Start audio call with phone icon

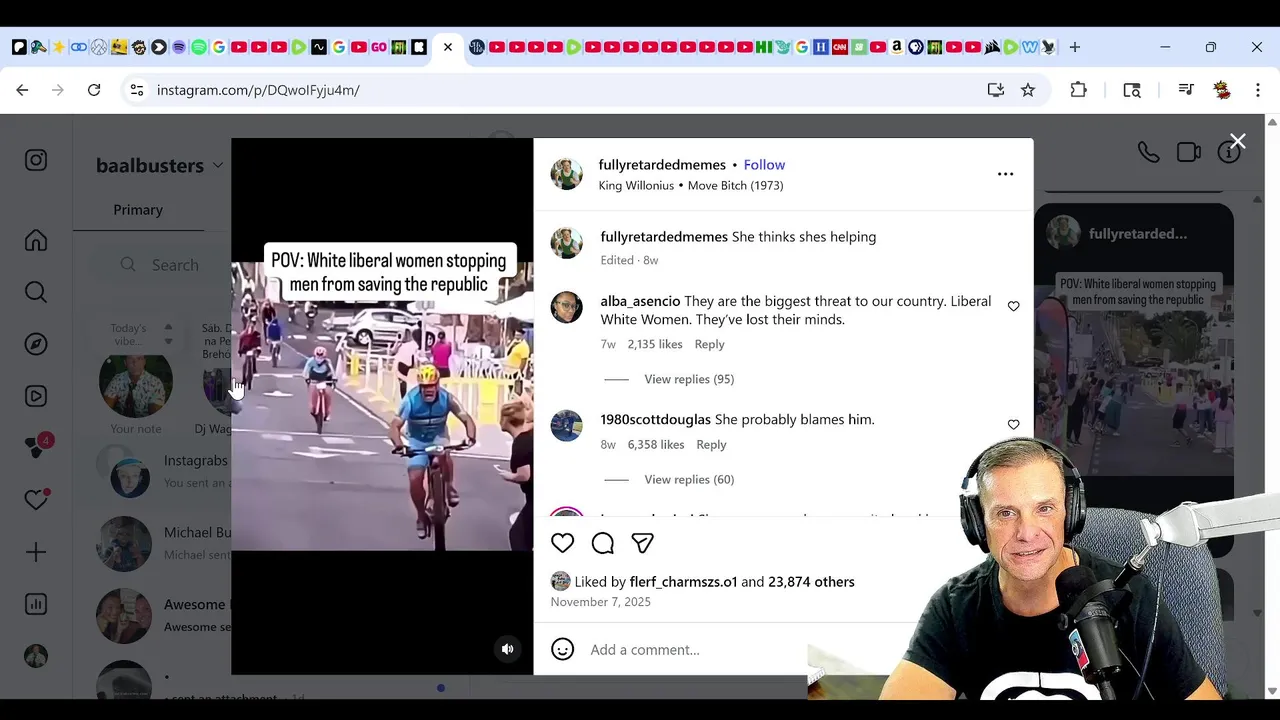1148,152
